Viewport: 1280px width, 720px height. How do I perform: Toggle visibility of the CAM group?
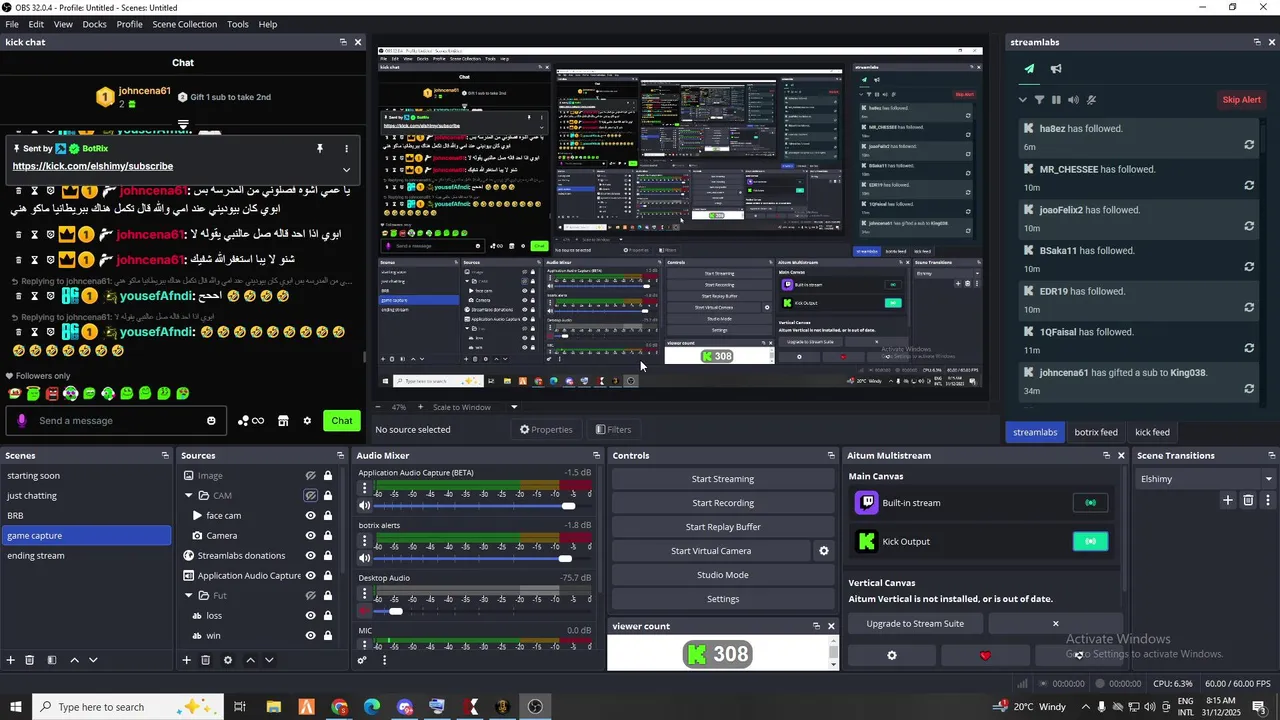point(311,496)
